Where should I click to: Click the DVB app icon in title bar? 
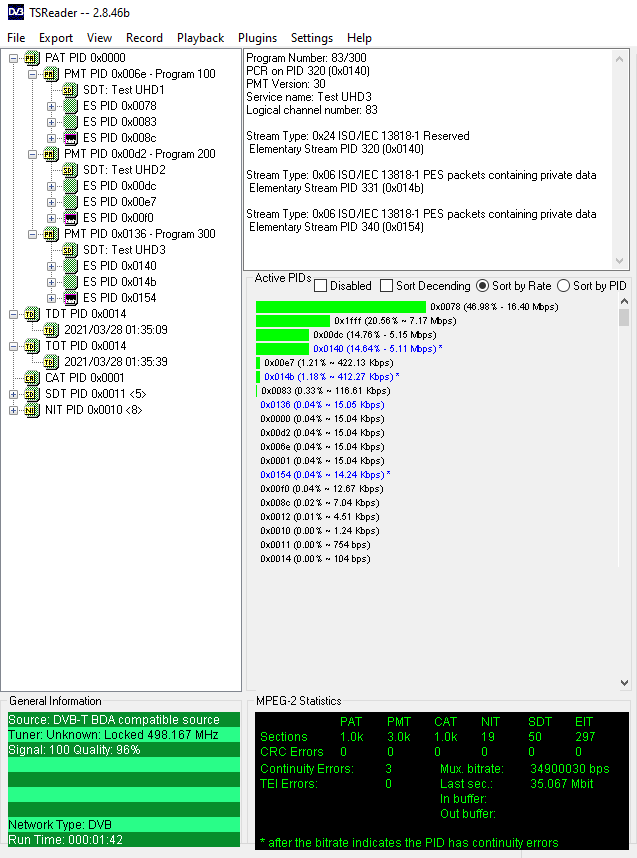coord(16,12)
